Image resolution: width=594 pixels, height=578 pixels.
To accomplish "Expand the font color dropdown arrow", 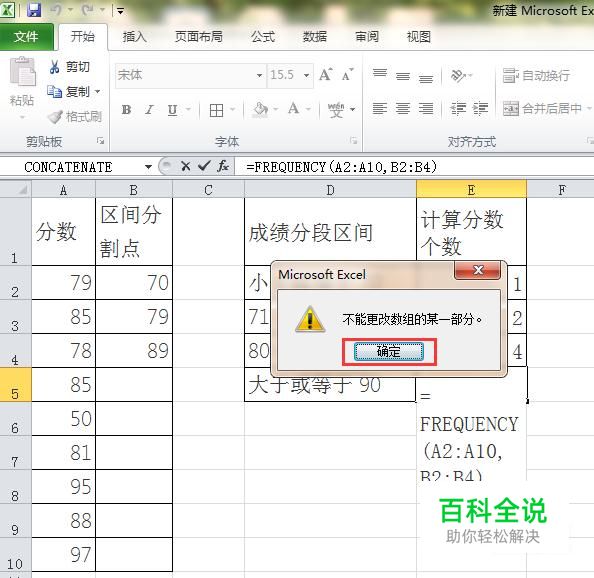I will pos(308,109).
